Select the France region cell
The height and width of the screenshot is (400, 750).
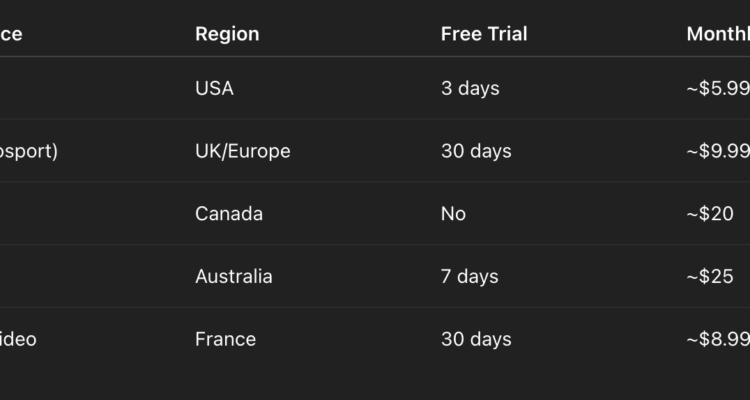click(225, 340)
